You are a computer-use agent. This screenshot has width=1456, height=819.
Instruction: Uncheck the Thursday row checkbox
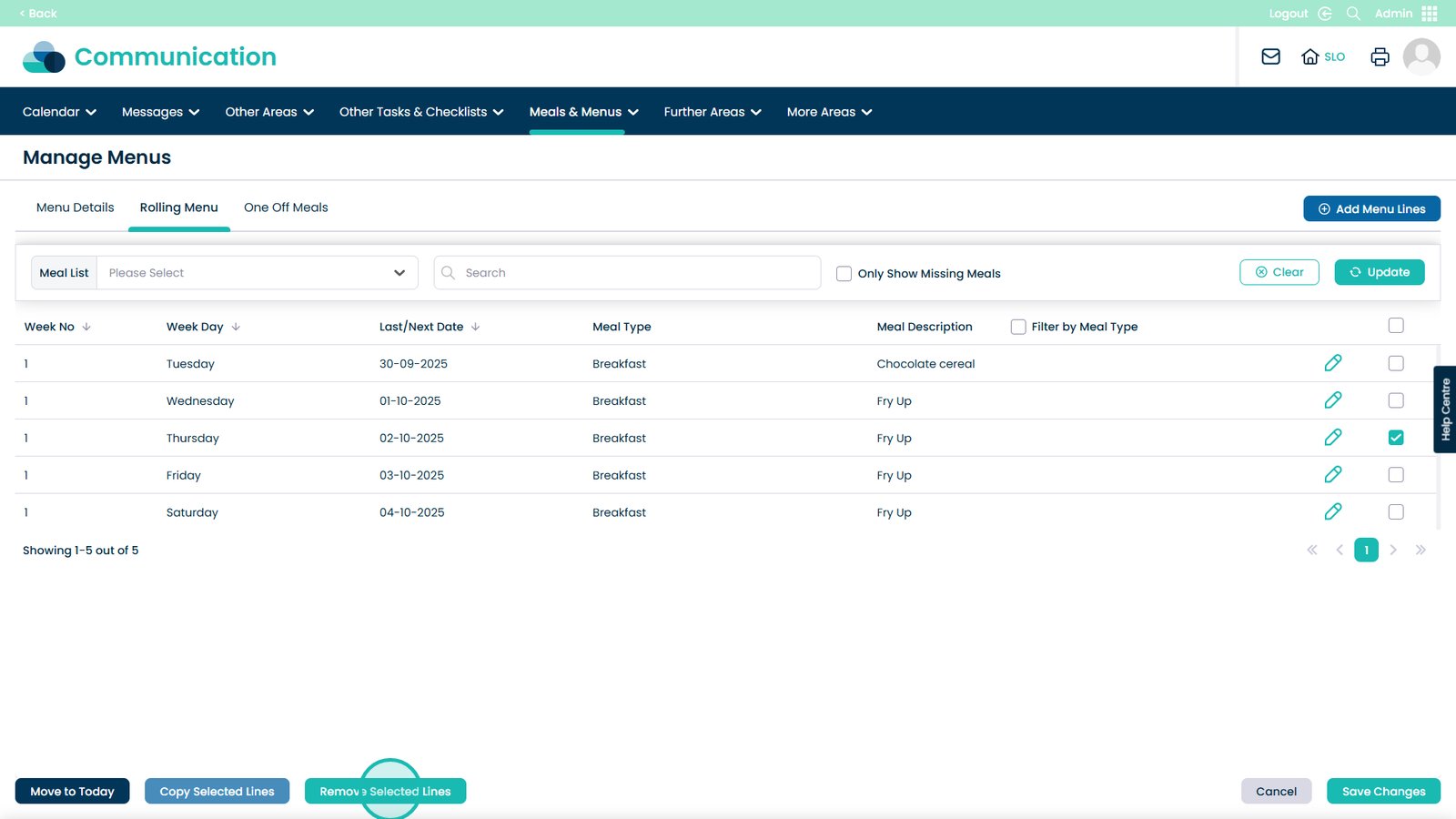[1395, 438]
